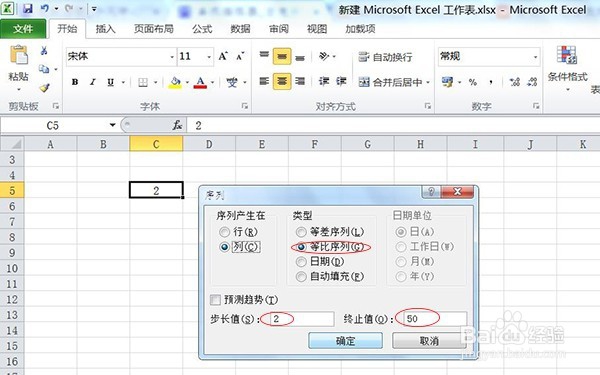
Task: Open the 文件 tab
Action: pos(23,29)
